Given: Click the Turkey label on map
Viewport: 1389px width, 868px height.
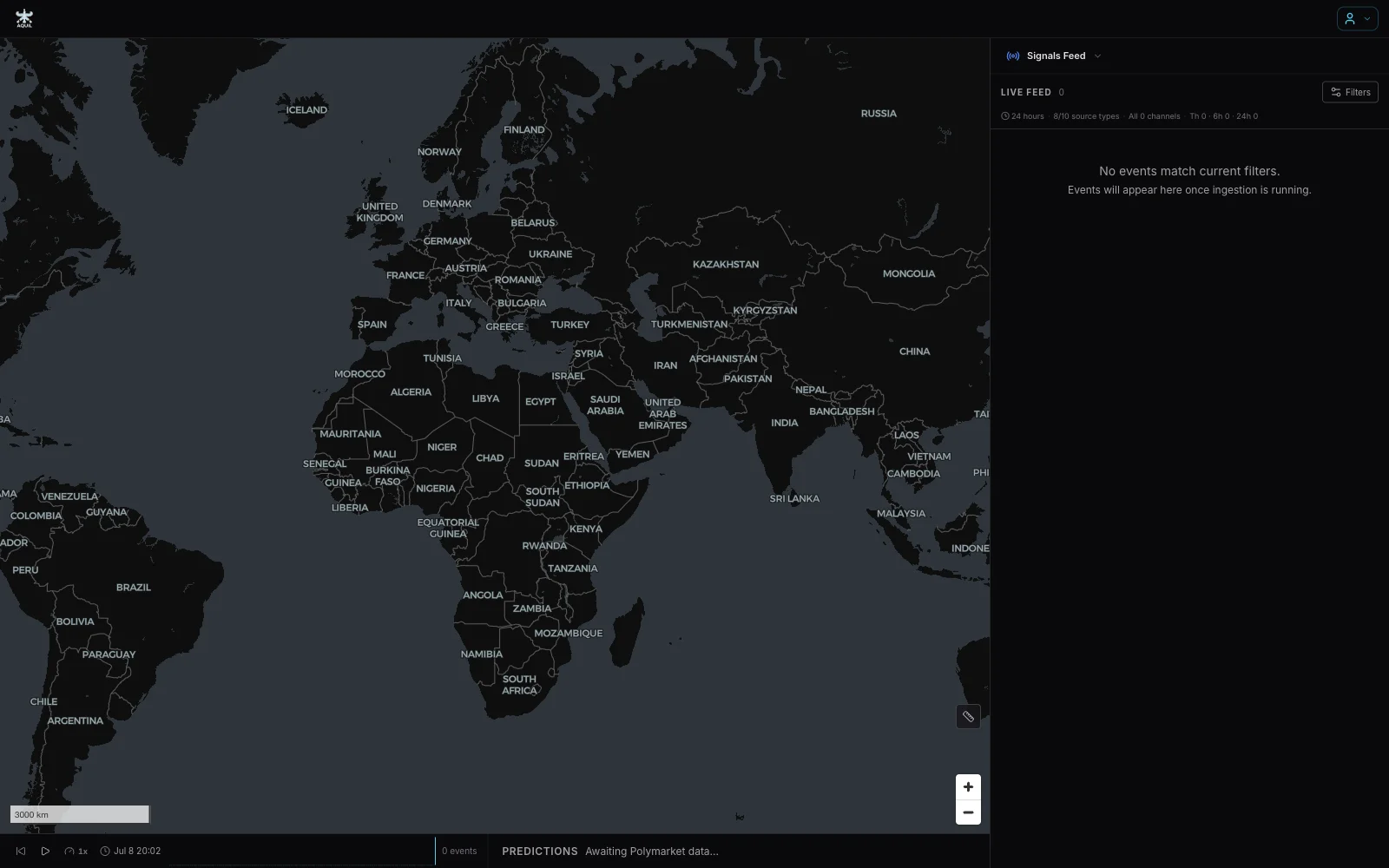Looking at the screenshot, I should click(x=569, y=325).
